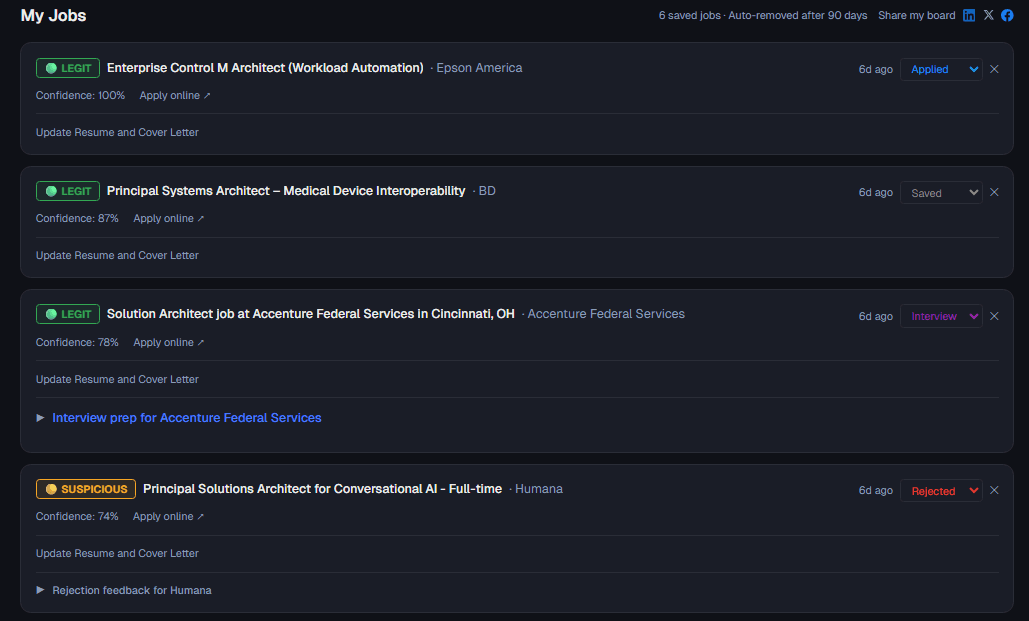The image size is (1029, 621).
Task: Click Confidence: 74% text
Action: (x=77, y=517)
